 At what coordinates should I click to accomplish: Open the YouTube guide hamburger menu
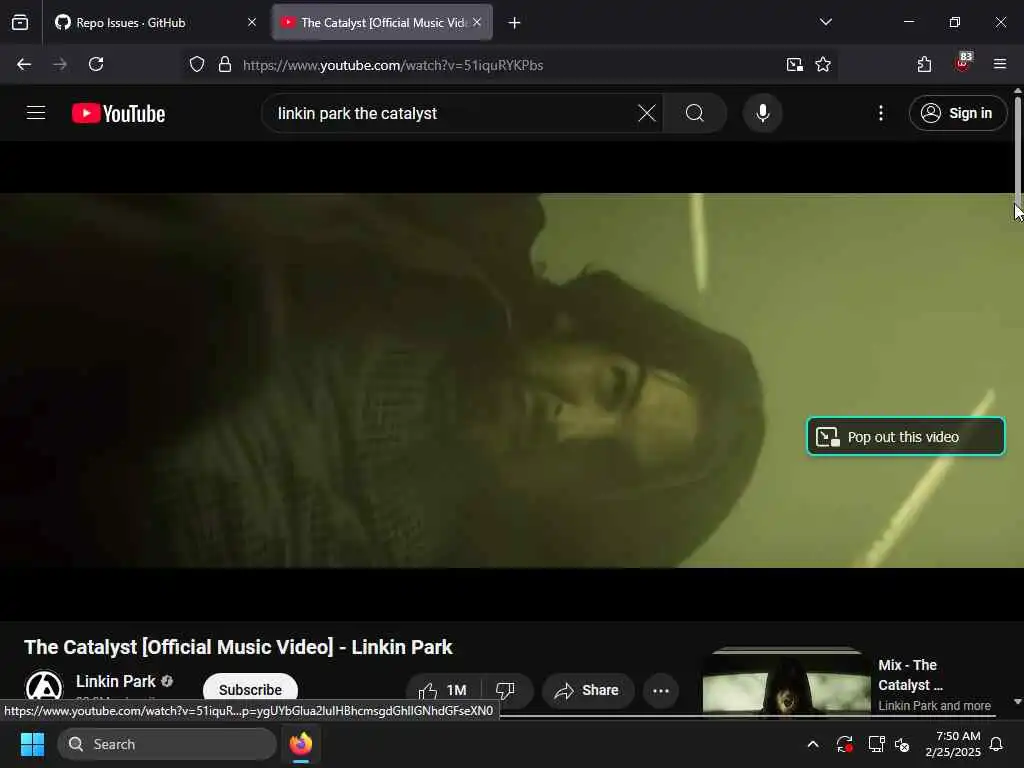click(x=36, y=113)
